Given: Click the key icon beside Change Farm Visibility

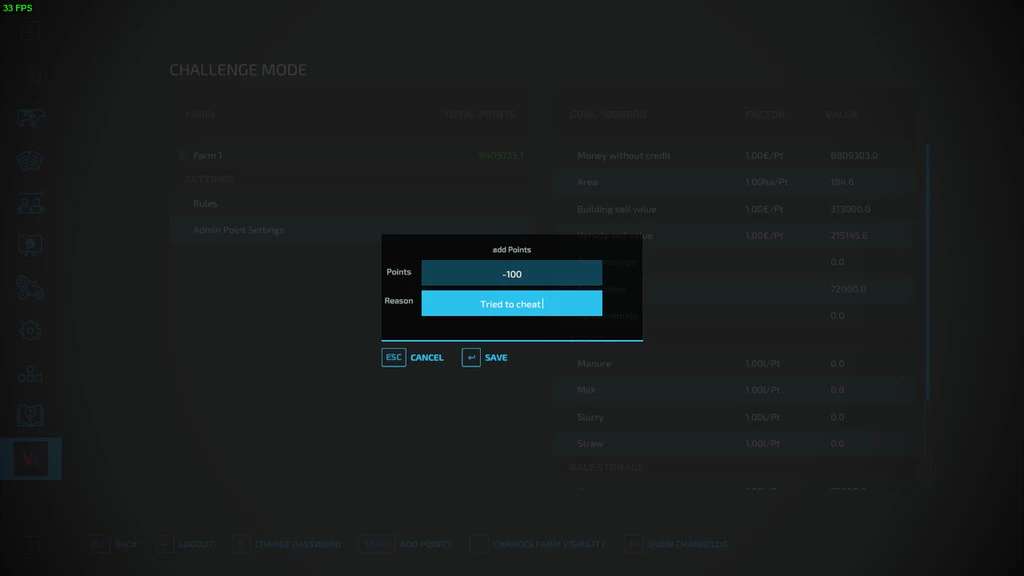Looking at the screenshot, I should (x=479, y=544).
